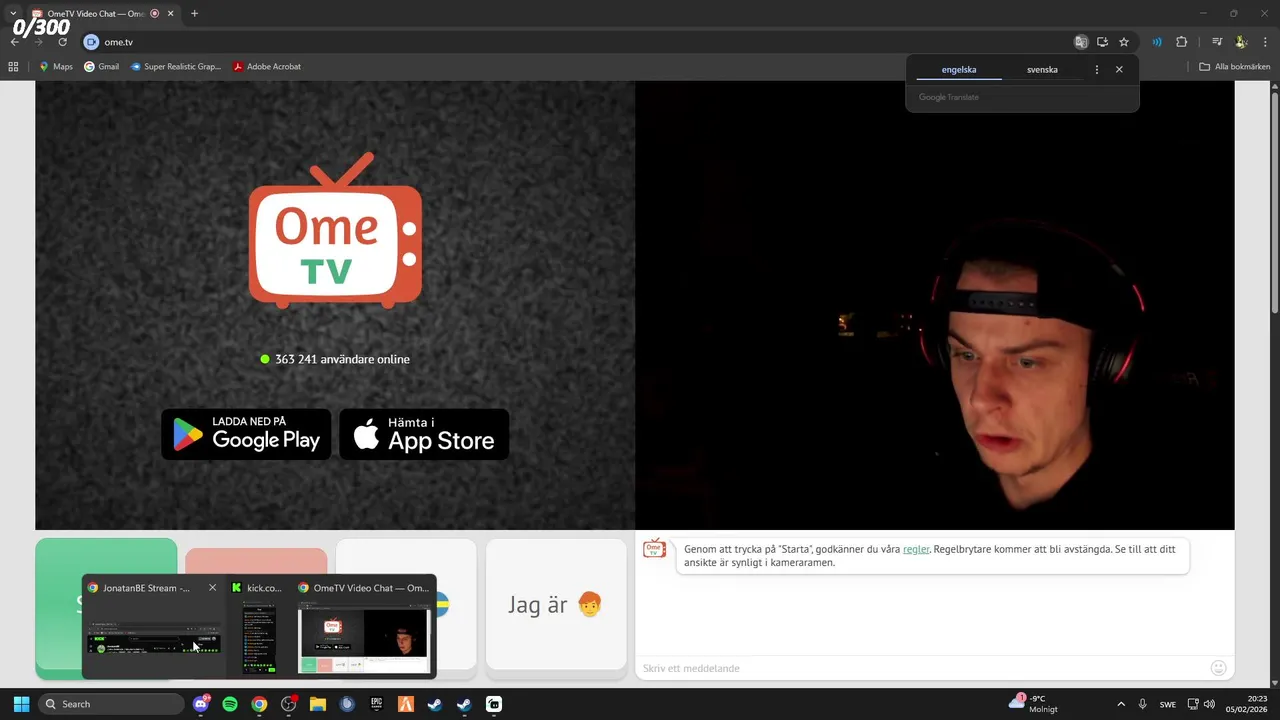Switch SWE keyboard language
This screenshot has height=720, width=1280.
1168,704
